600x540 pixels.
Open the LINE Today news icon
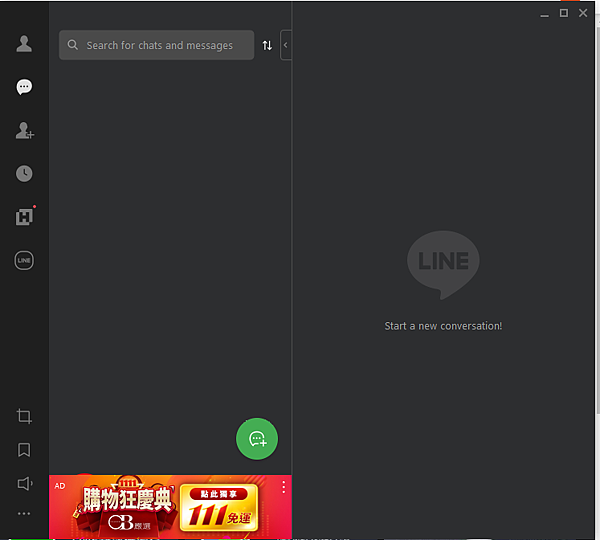pyautogui.click(x=24, y=217)
